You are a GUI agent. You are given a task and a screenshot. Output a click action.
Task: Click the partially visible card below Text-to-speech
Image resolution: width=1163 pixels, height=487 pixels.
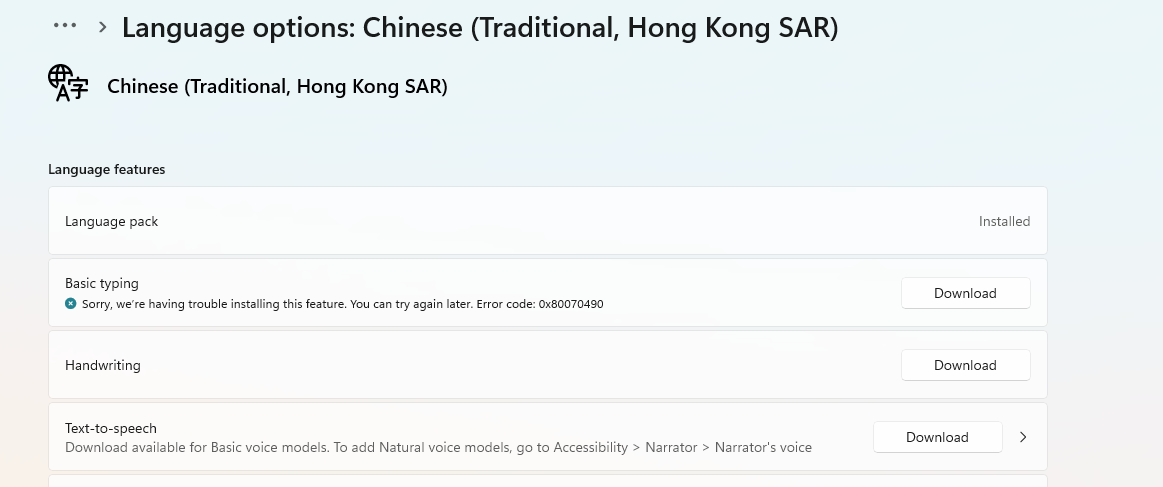pos(547,481)
